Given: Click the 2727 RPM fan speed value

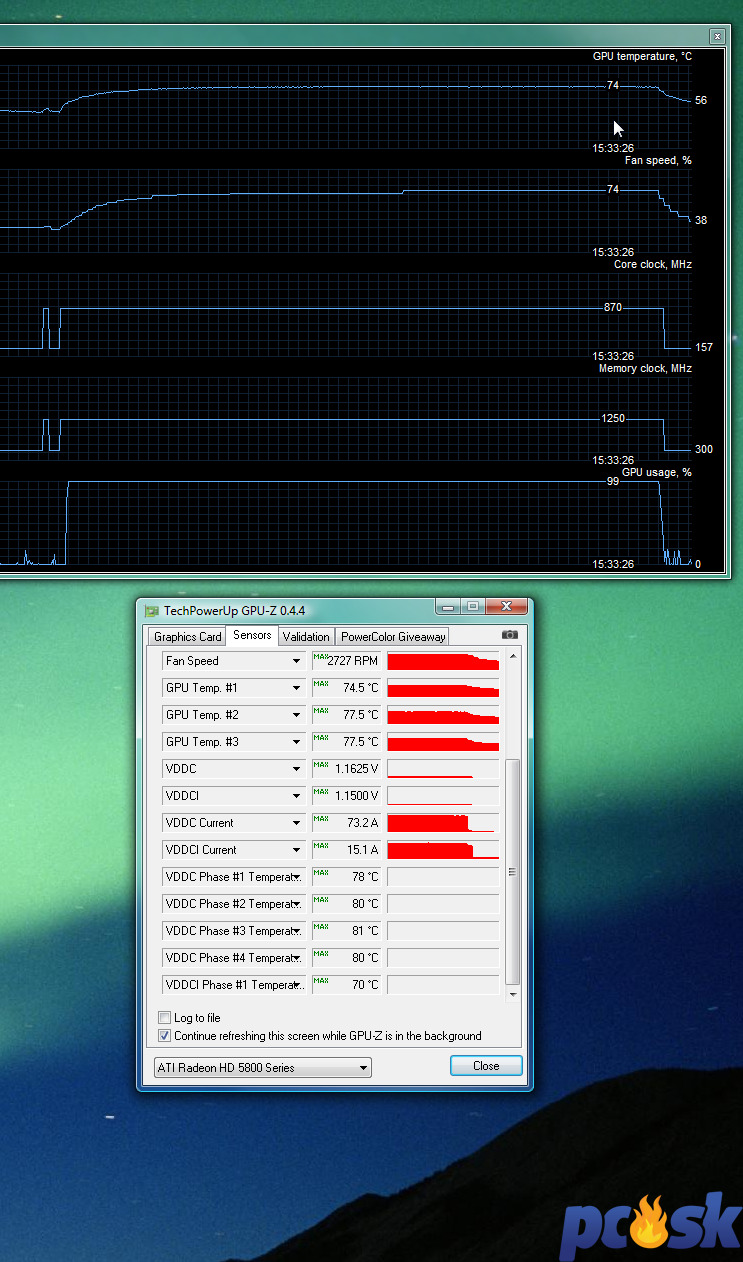Looking at the screenshot, I should [353, 661].
